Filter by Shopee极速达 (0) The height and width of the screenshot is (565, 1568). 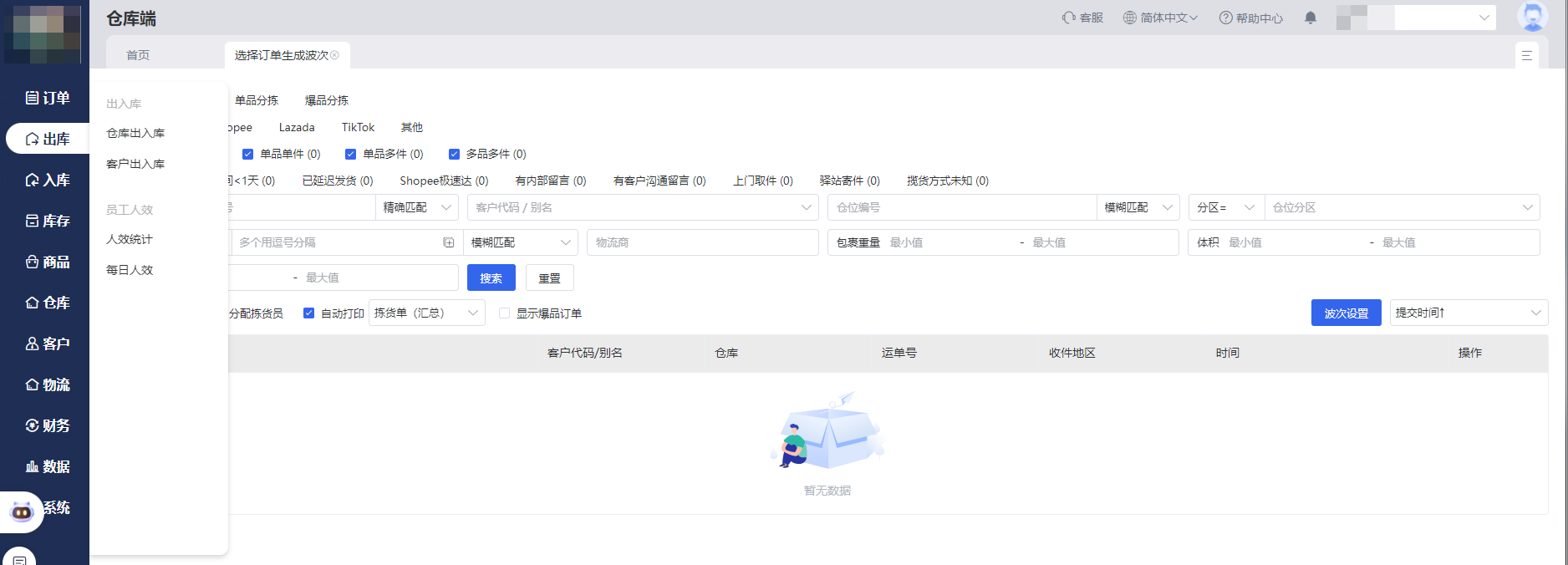coord(444,181)
